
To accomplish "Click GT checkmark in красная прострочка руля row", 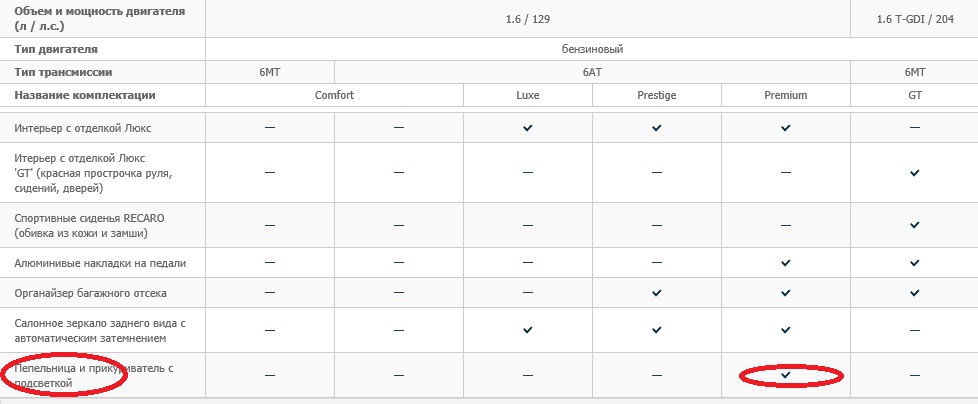I will [915, 173].
